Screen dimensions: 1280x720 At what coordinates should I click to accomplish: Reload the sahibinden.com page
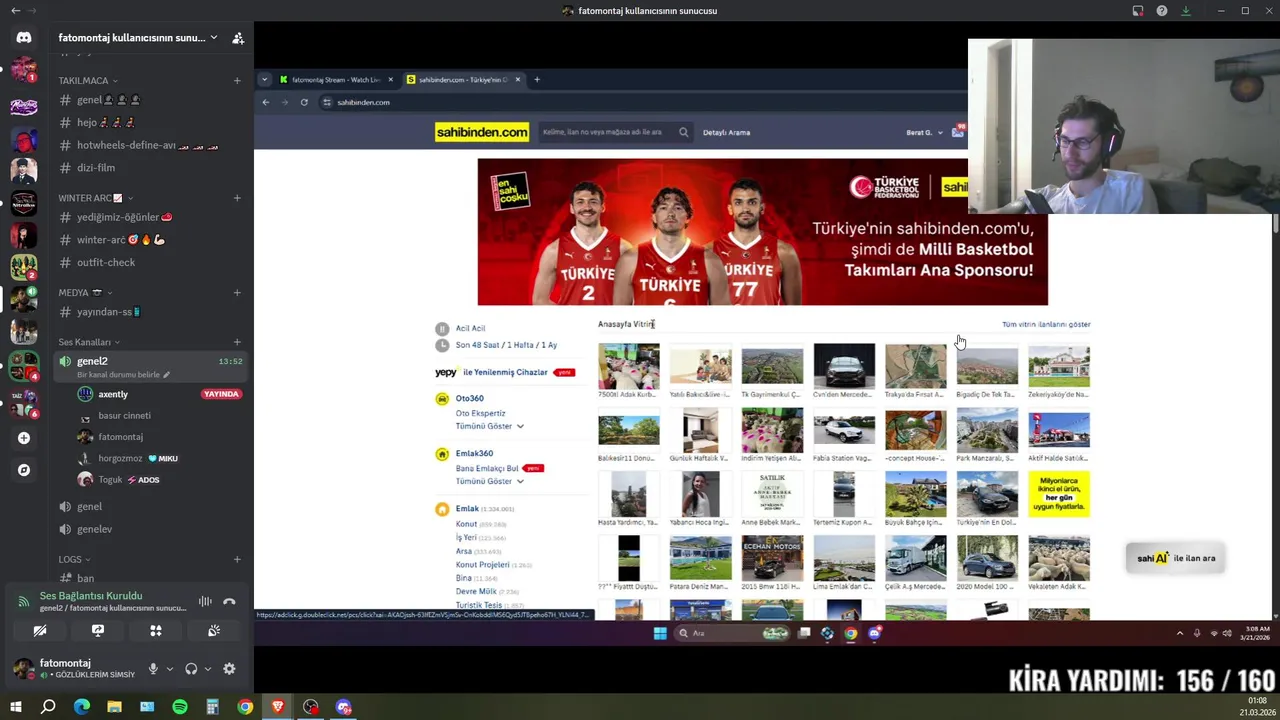click(x=304, y=102)
